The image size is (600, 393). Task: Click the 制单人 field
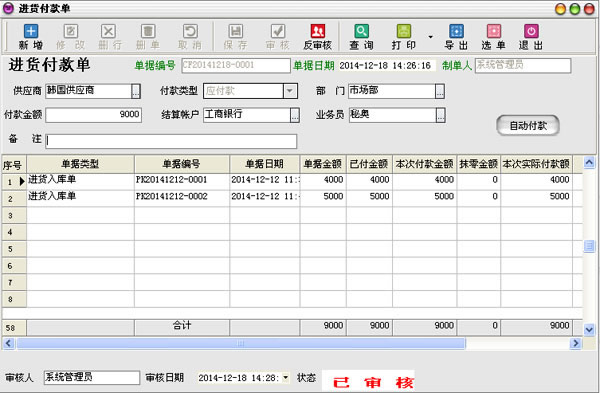(523, 65)
